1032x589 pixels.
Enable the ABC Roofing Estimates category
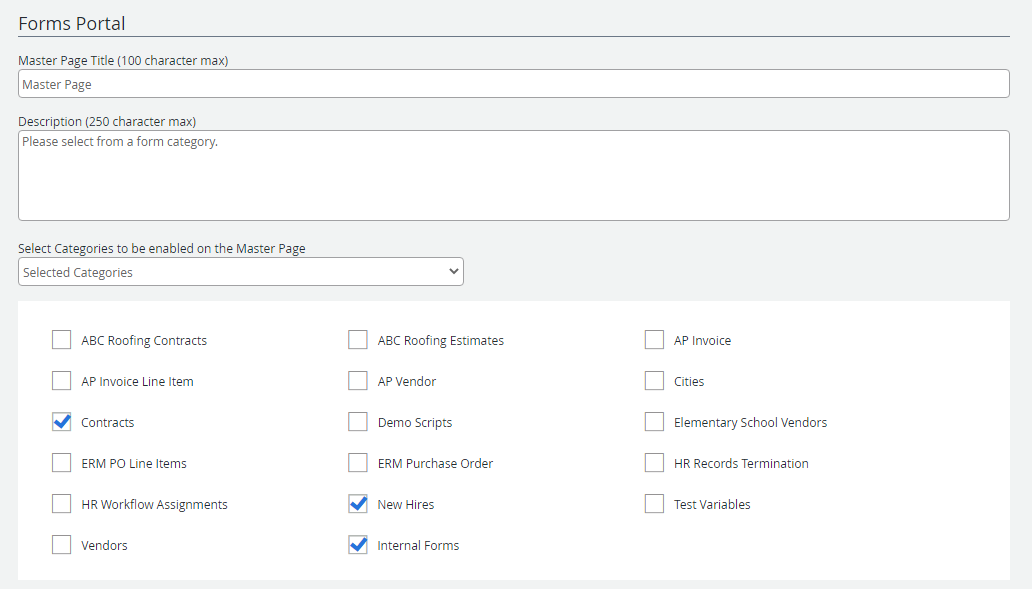tap(358, 340)
